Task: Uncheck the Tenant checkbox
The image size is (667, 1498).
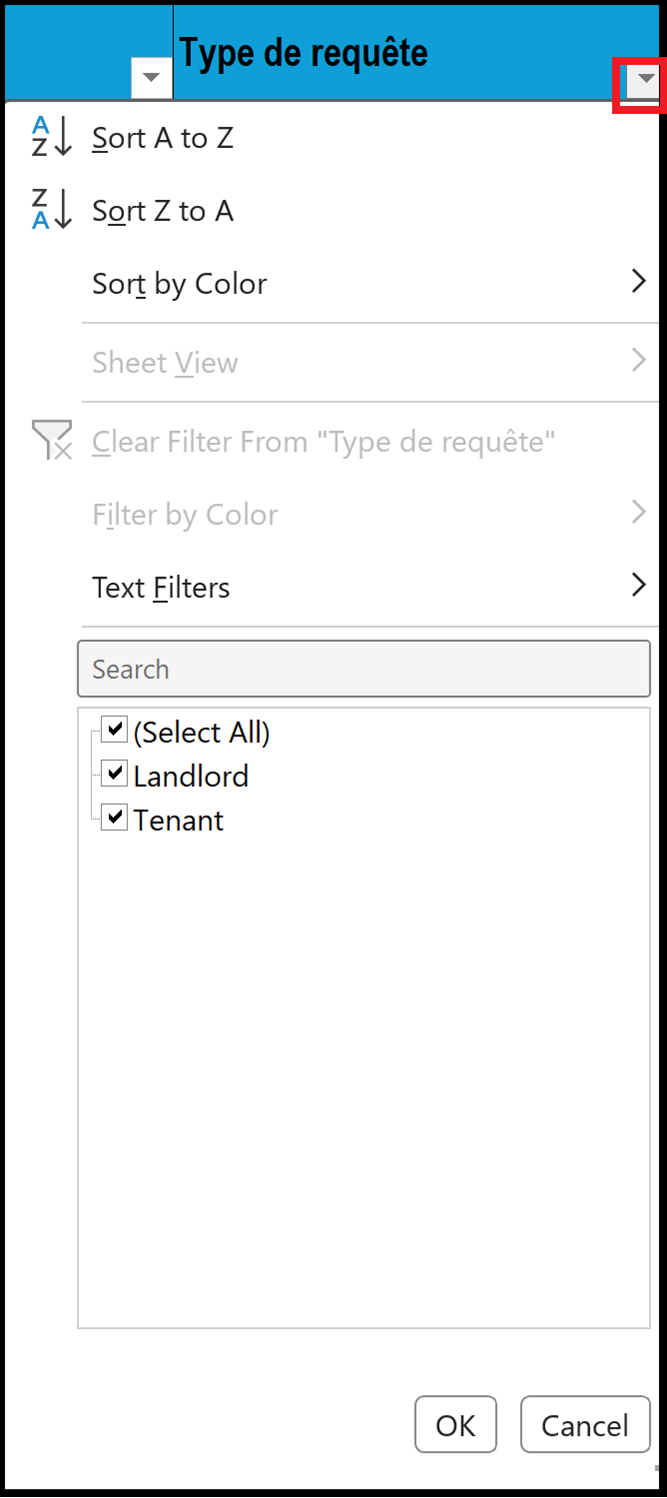Action: point(114,818)
